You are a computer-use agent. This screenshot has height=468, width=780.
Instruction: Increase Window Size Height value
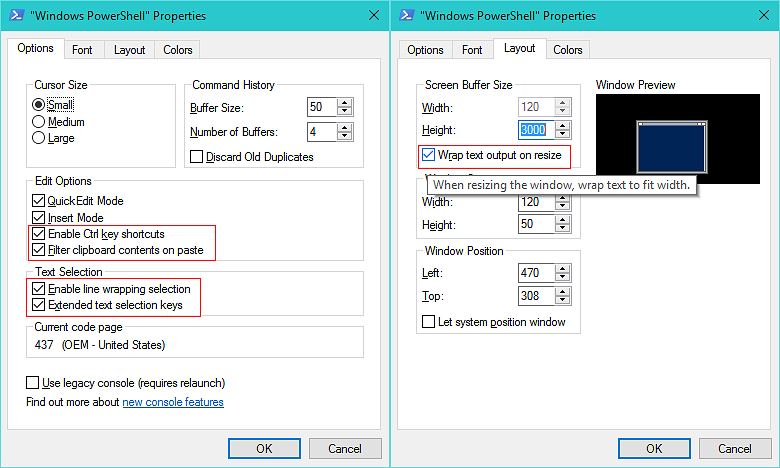click(x=563, y=220)
